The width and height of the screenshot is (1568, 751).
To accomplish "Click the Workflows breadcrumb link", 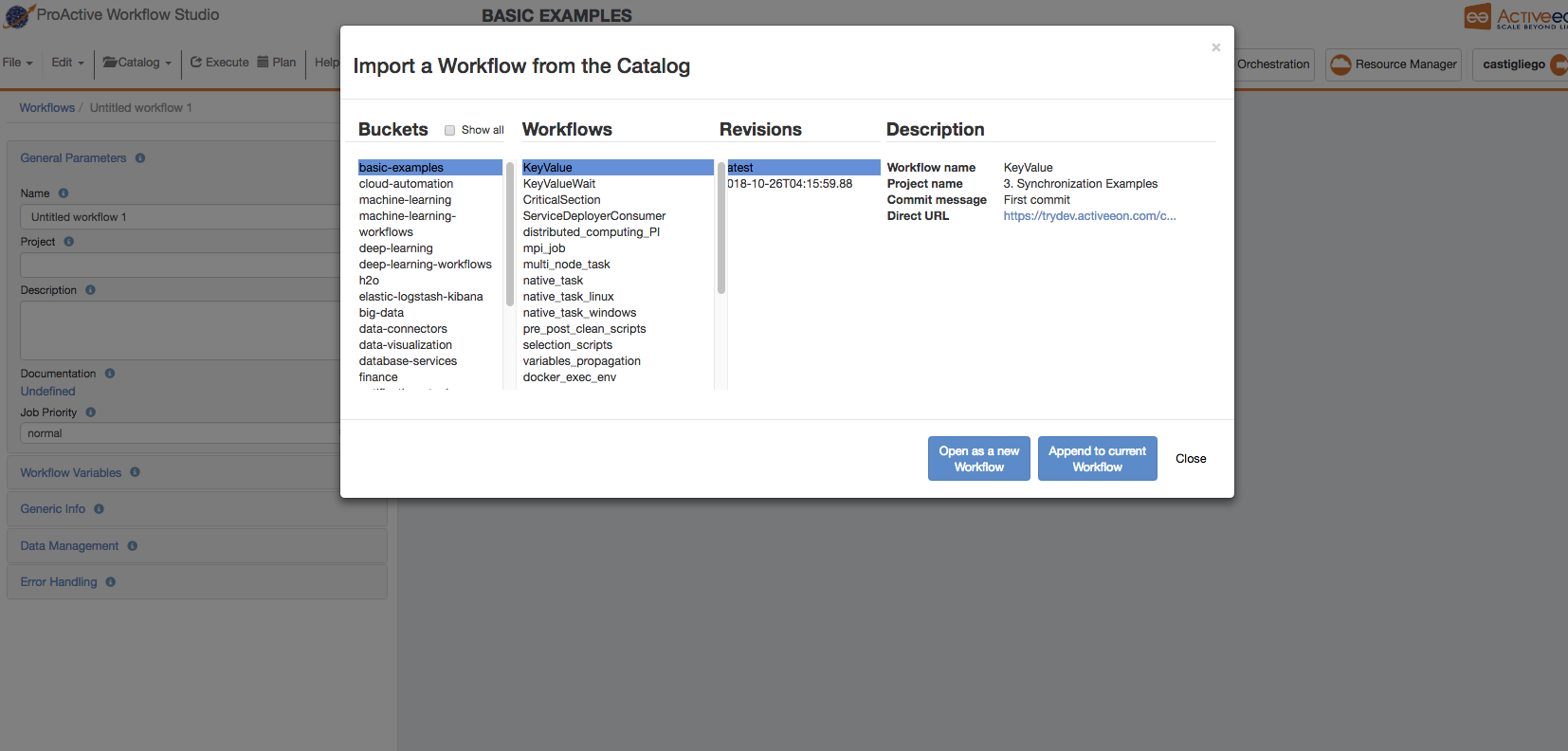I will coord(46,108).
